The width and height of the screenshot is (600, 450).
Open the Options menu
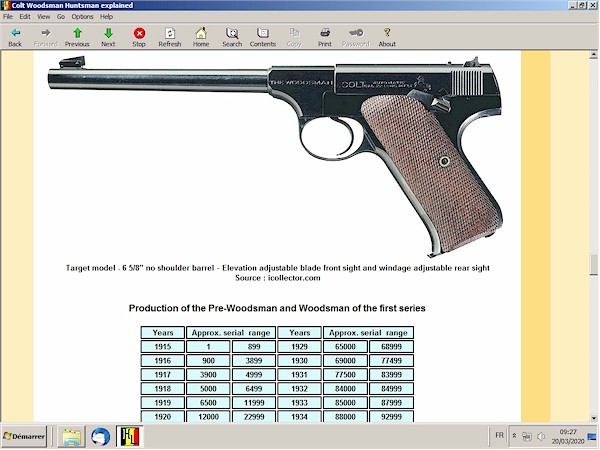tap(82, 17)
